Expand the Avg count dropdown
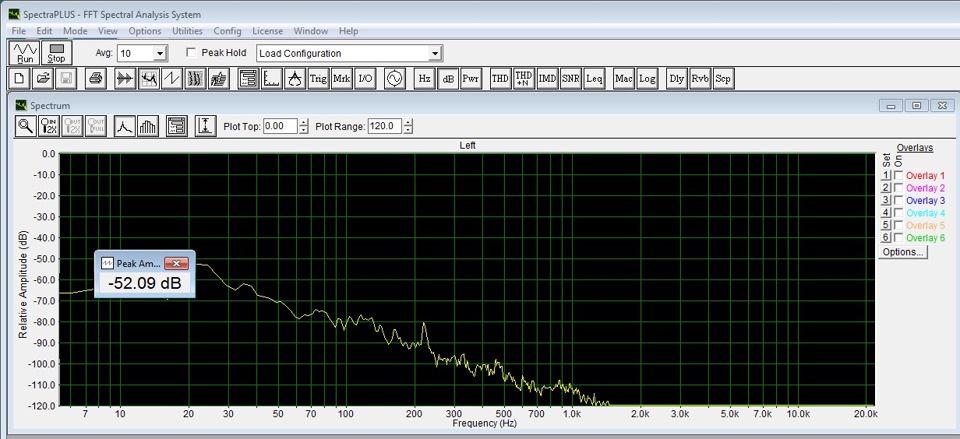This screenshot has height=439, width=960. click(160, 53)
